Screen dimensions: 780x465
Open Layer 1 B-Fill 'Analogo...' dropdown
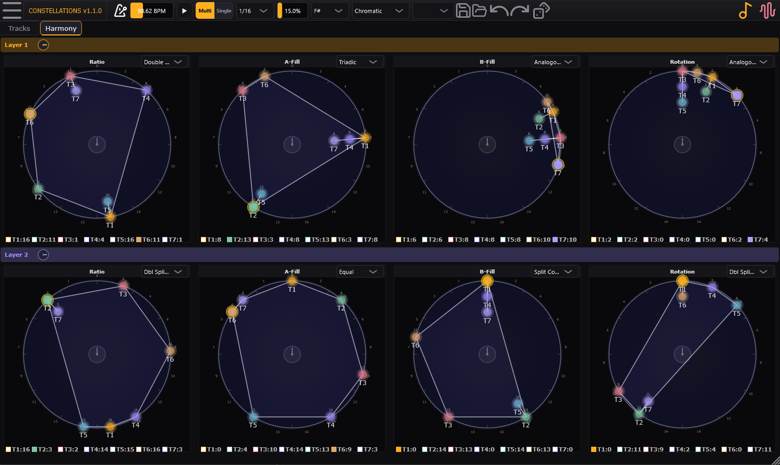click(554, 62)
